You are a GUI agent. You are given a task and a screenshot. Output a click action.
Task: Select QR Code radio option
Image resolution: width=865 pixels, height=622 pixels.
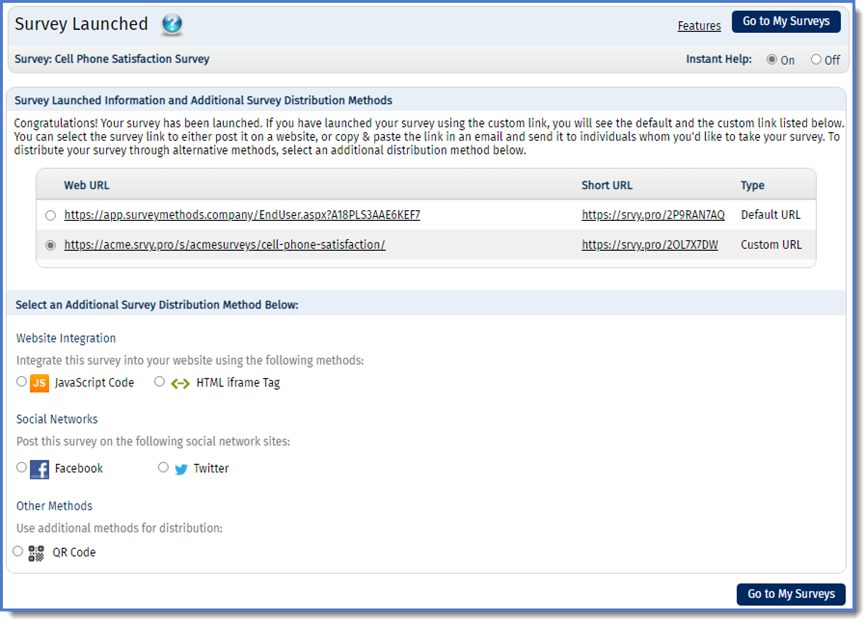(x=18, y=551)
